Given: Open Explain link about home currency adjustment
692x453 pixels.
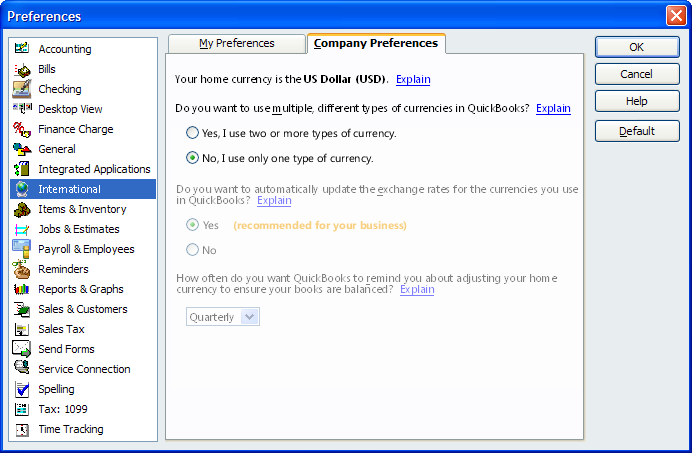Looking at the screenshot, I should (x=417, y=289).
